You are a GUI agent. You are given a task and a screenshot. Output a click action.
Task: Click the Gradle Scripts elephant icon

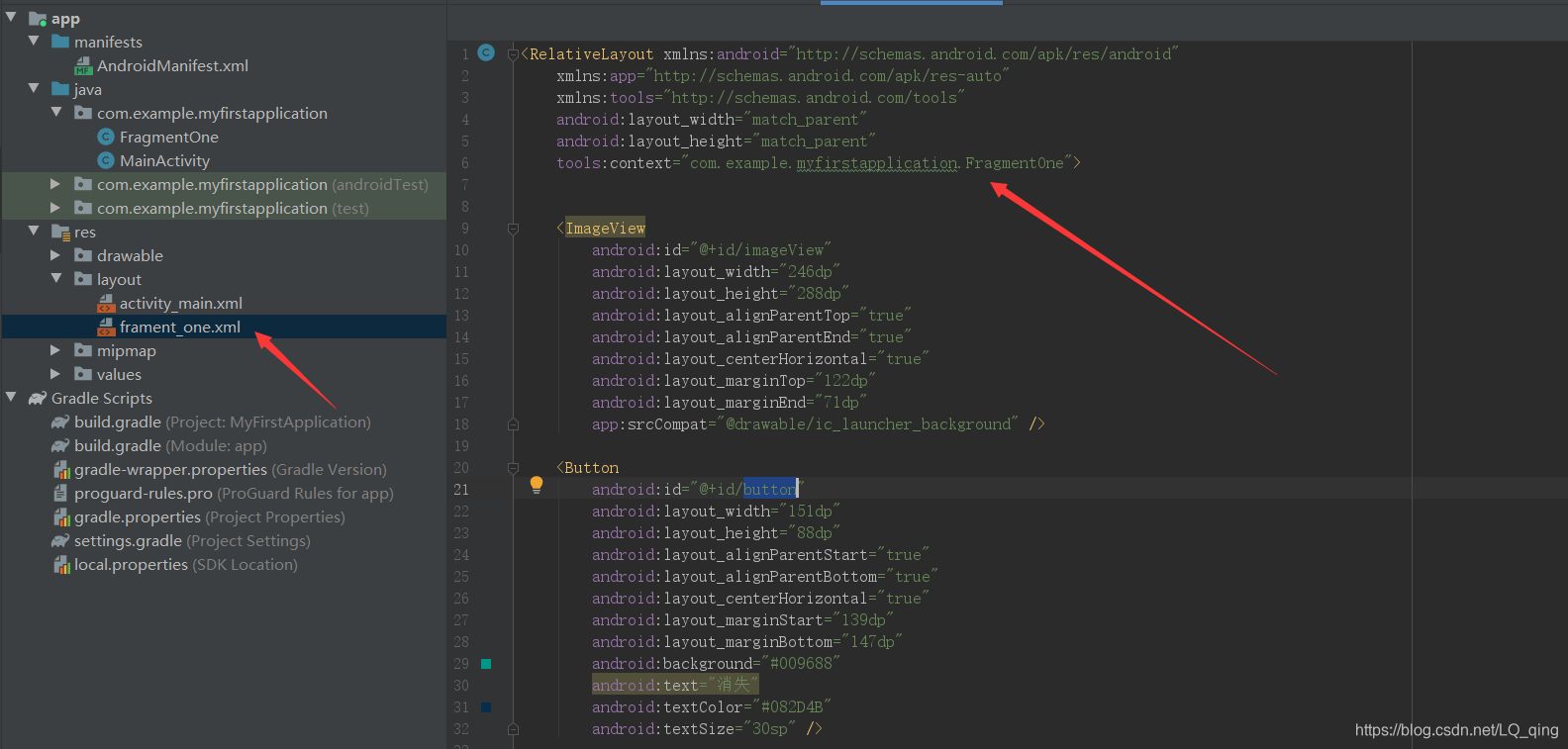[x=38, y=398]
